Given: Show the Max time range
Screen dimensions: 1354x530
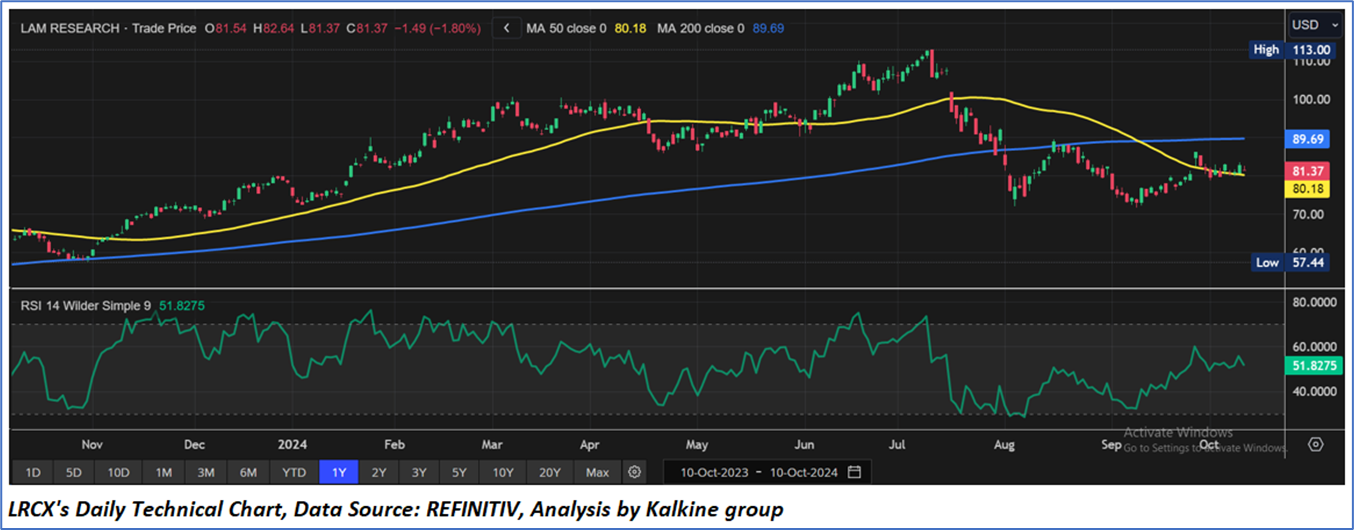Looking at the screenshot, I should (597, 471).
